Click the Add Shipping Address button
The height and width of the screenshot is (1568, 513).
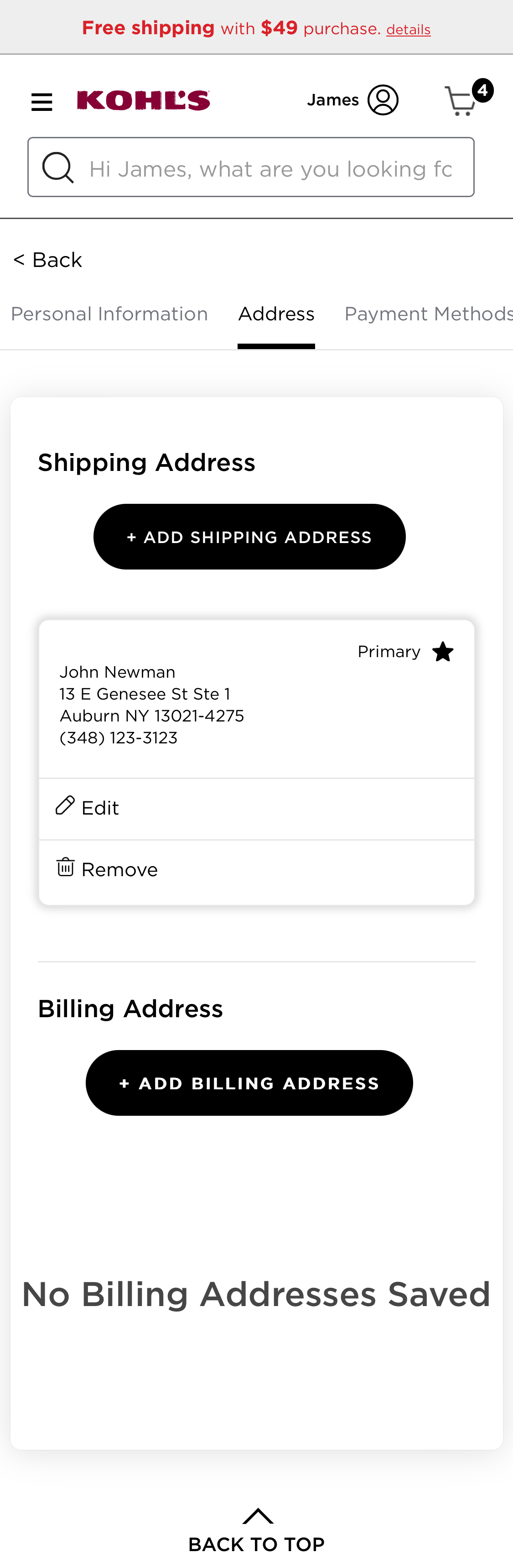click(249, 536)
